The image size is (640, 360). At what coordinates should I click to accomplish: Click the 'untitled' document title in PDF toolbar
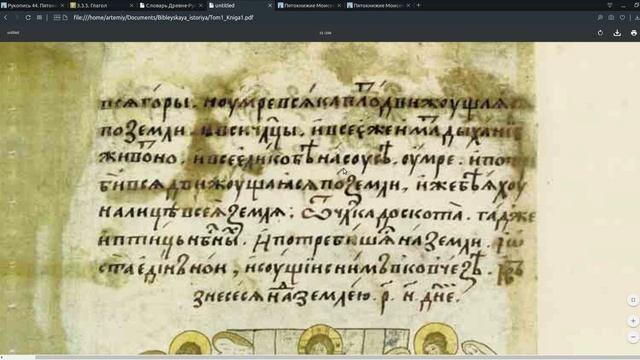13,32
